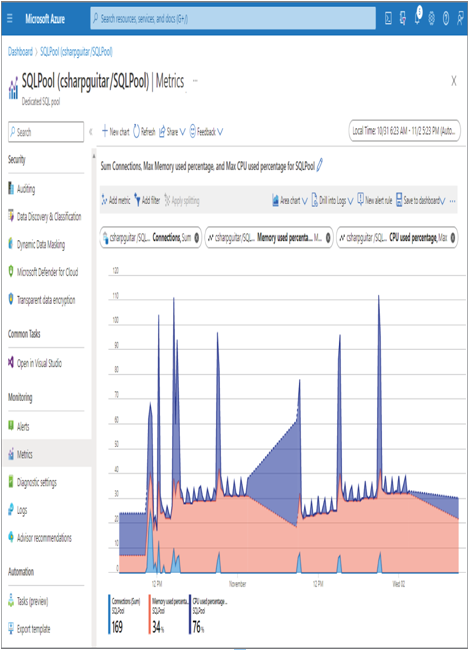Viewport: 468px width, 650px height.
Task: Edit the chart title with pencil icon
Action: [320, 166]
